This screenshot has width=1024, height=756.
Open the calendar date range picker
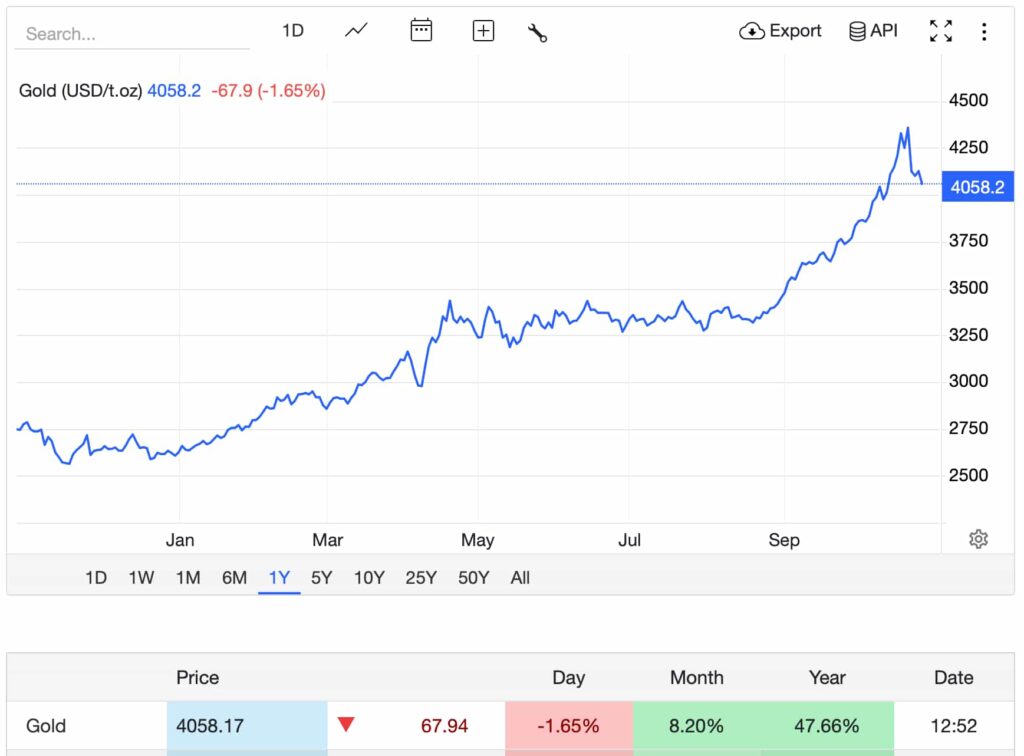pos(421,31)
